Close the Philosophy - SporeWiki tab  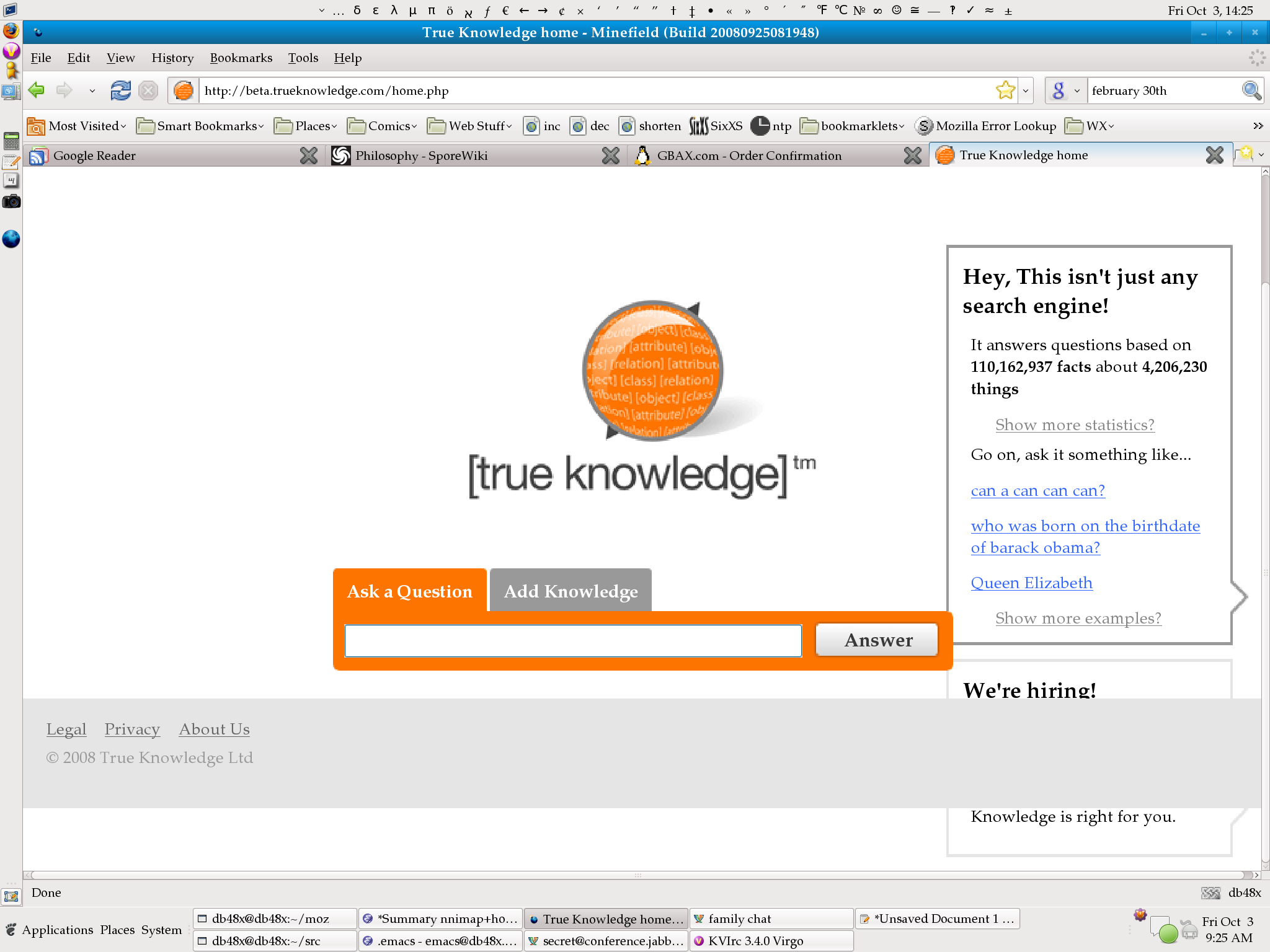(610, 156)
